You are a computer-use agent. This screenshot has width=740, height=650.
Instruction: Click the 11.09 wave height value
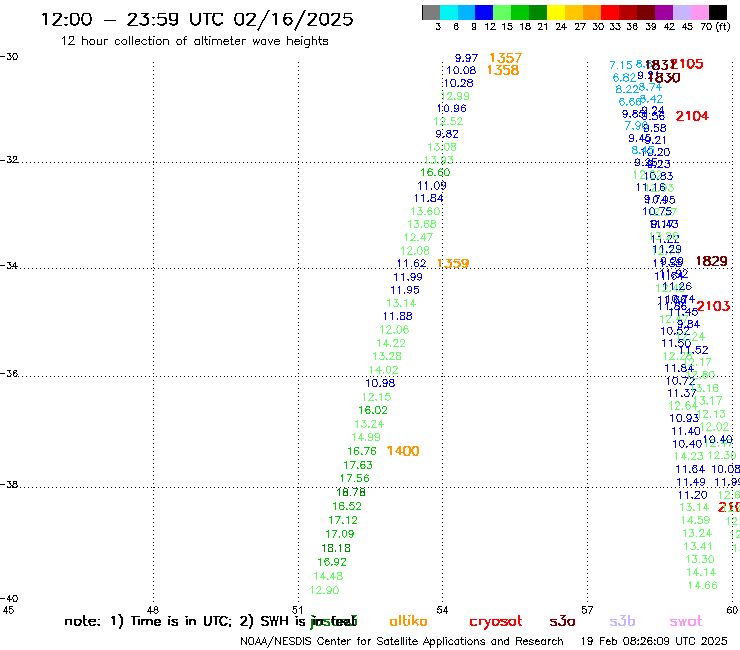click(432, 186)
